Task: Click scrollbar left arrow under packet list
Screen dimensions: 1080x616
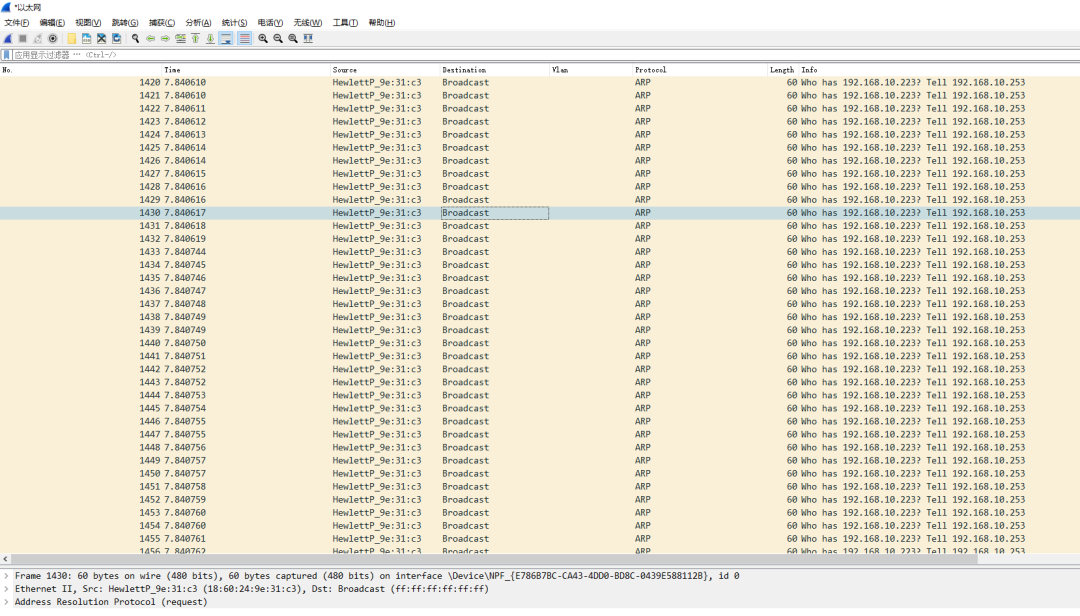Action: (6, 559)
